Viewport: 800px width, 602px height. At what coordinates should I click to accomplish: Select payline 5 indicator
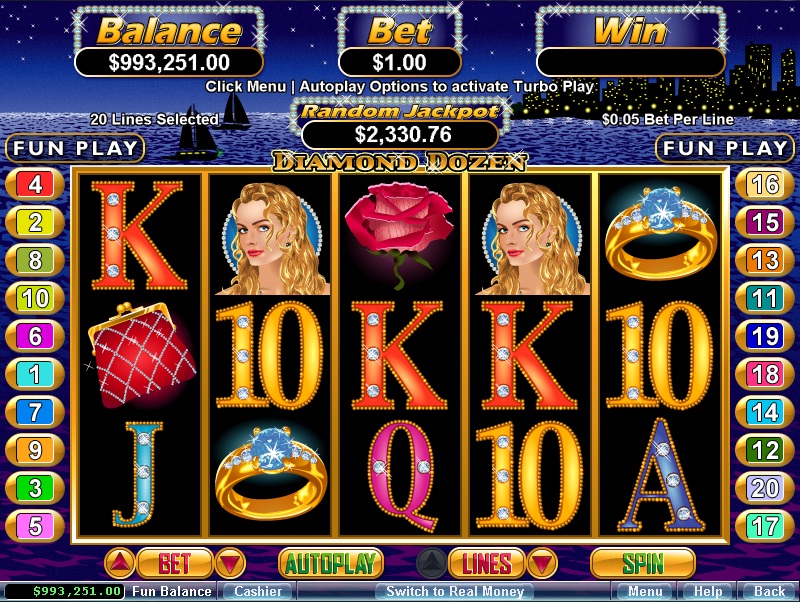point(35,526)
